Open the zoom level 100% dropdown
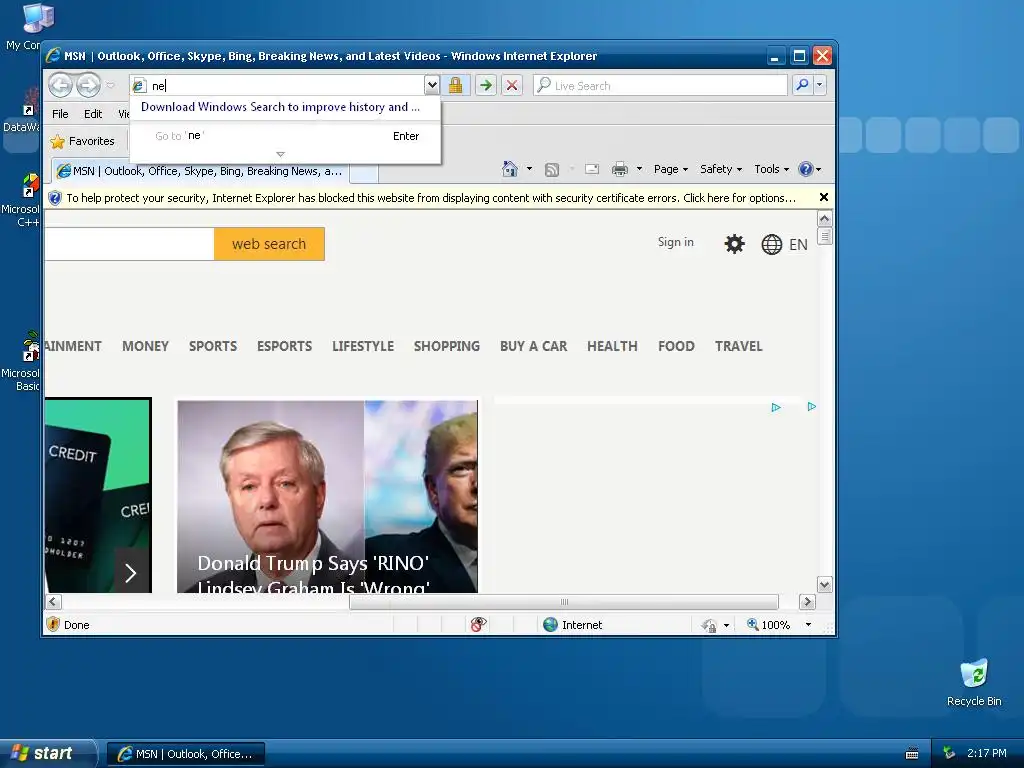The height and width of the screenshot is (768, 1024). pyautogui.click(x=808, y=625)
